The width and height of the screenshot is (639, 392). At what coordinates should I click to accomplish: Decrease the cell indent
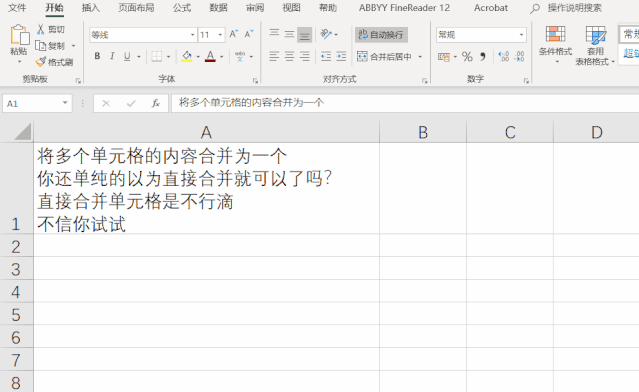tap(326, 56)
